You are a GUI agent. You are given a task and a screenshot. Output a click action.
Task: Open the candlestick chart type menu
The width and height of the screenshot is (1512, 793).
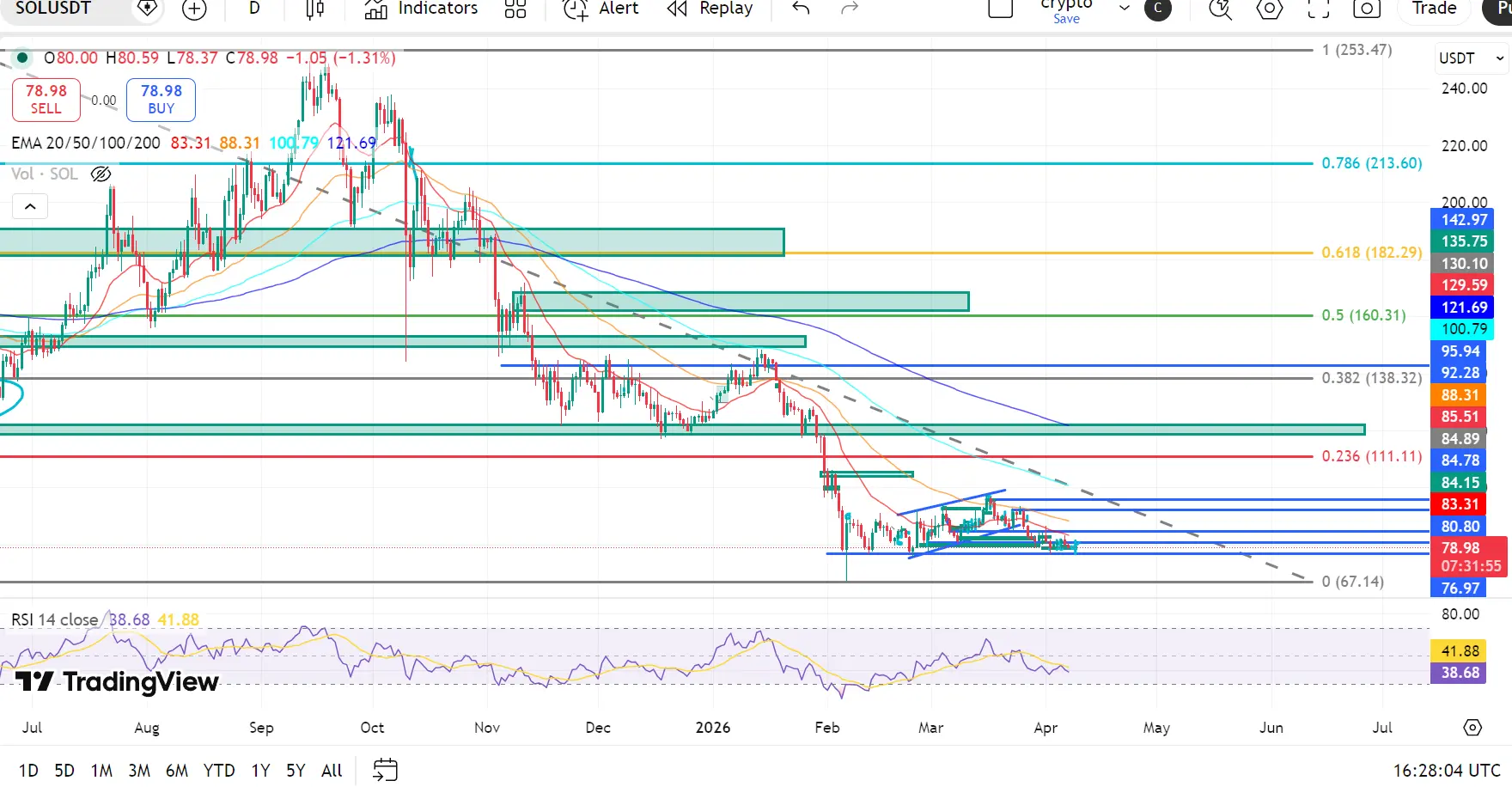314,9
